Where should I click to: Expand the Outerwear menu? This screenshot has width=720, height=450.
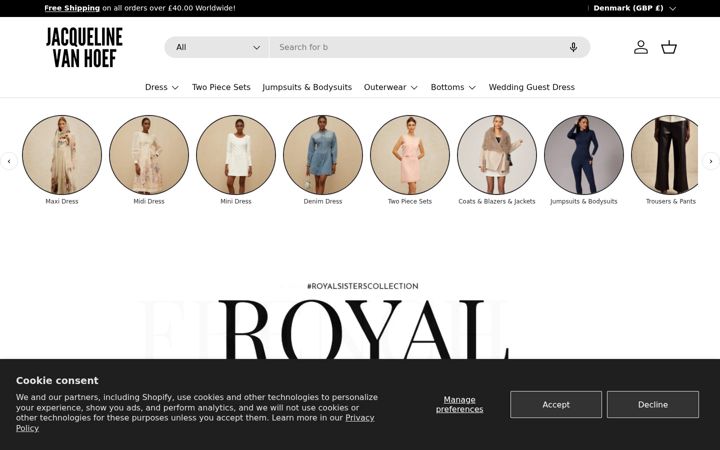tap(391, 87)
